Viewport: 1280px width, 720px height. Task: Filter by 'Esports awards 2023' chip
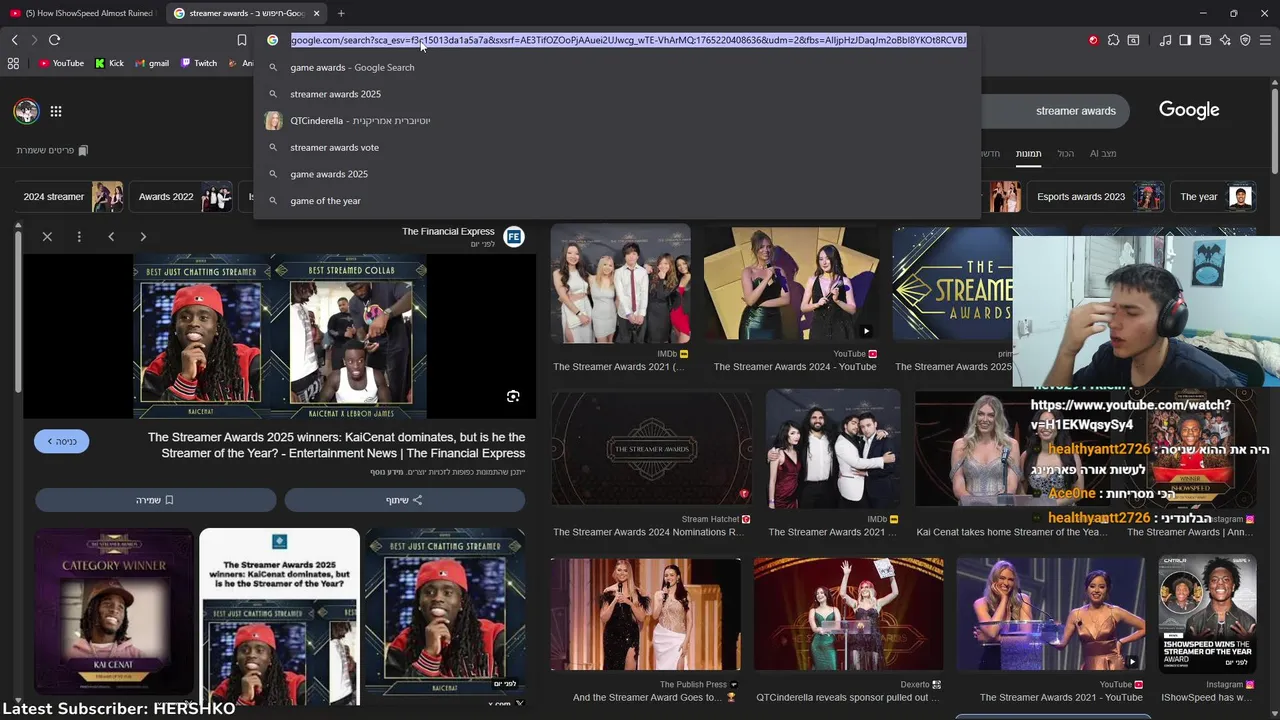coord(1096,197)
